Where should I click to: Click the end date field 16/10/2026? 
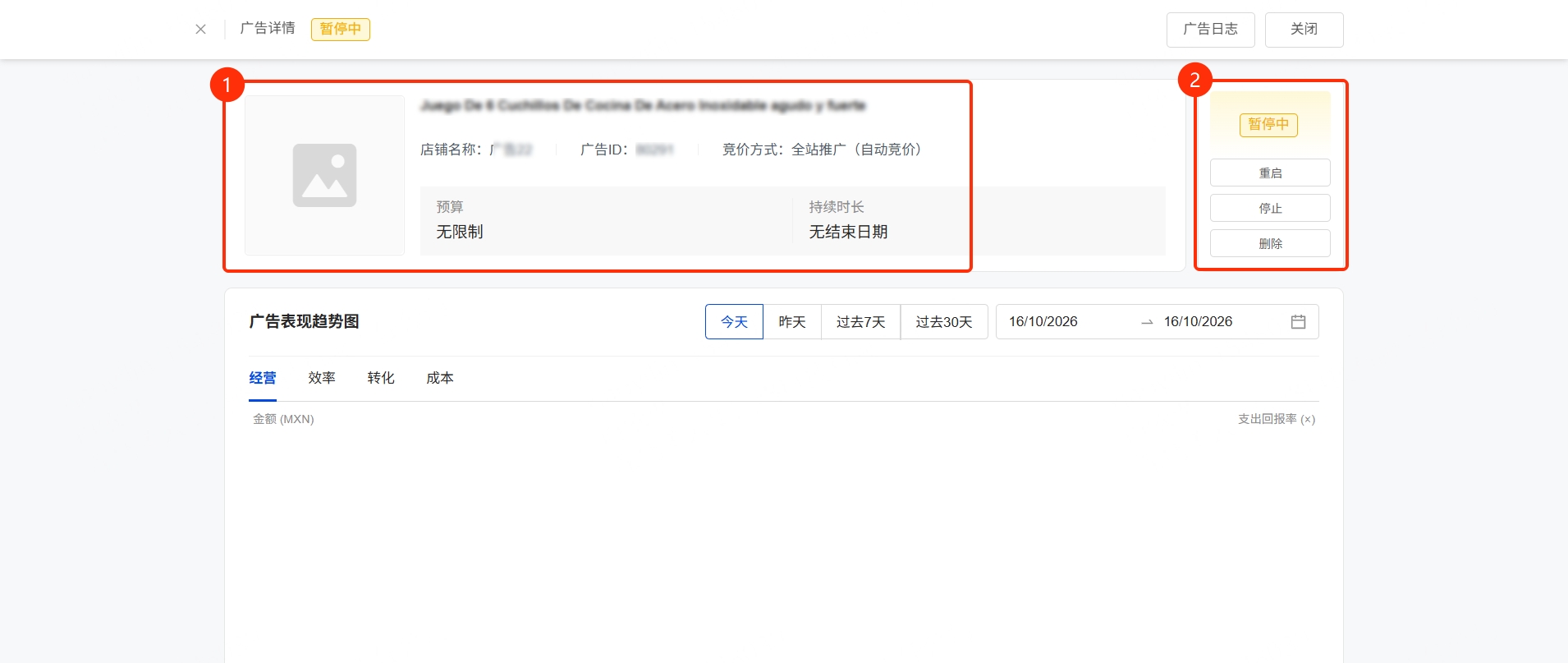(x=1198, y=322)
